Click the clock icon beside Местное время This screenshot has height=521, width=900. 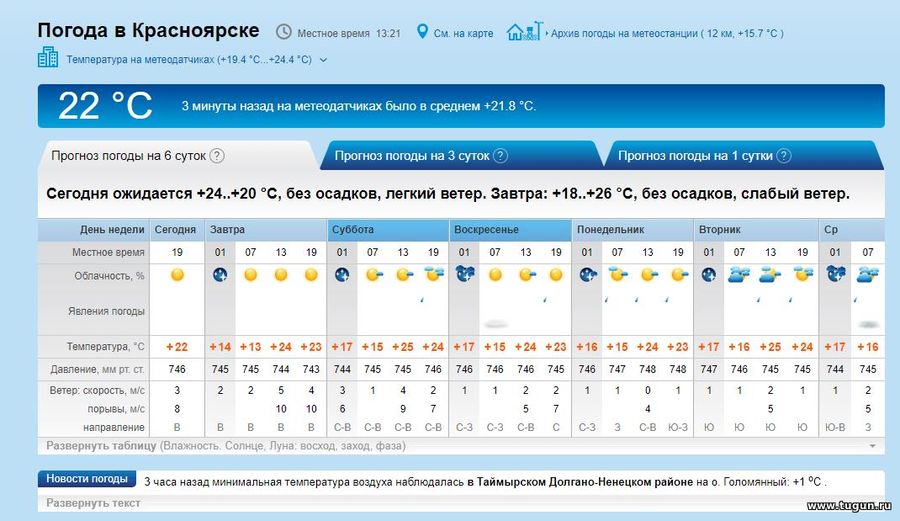click(x=284, y=32)
